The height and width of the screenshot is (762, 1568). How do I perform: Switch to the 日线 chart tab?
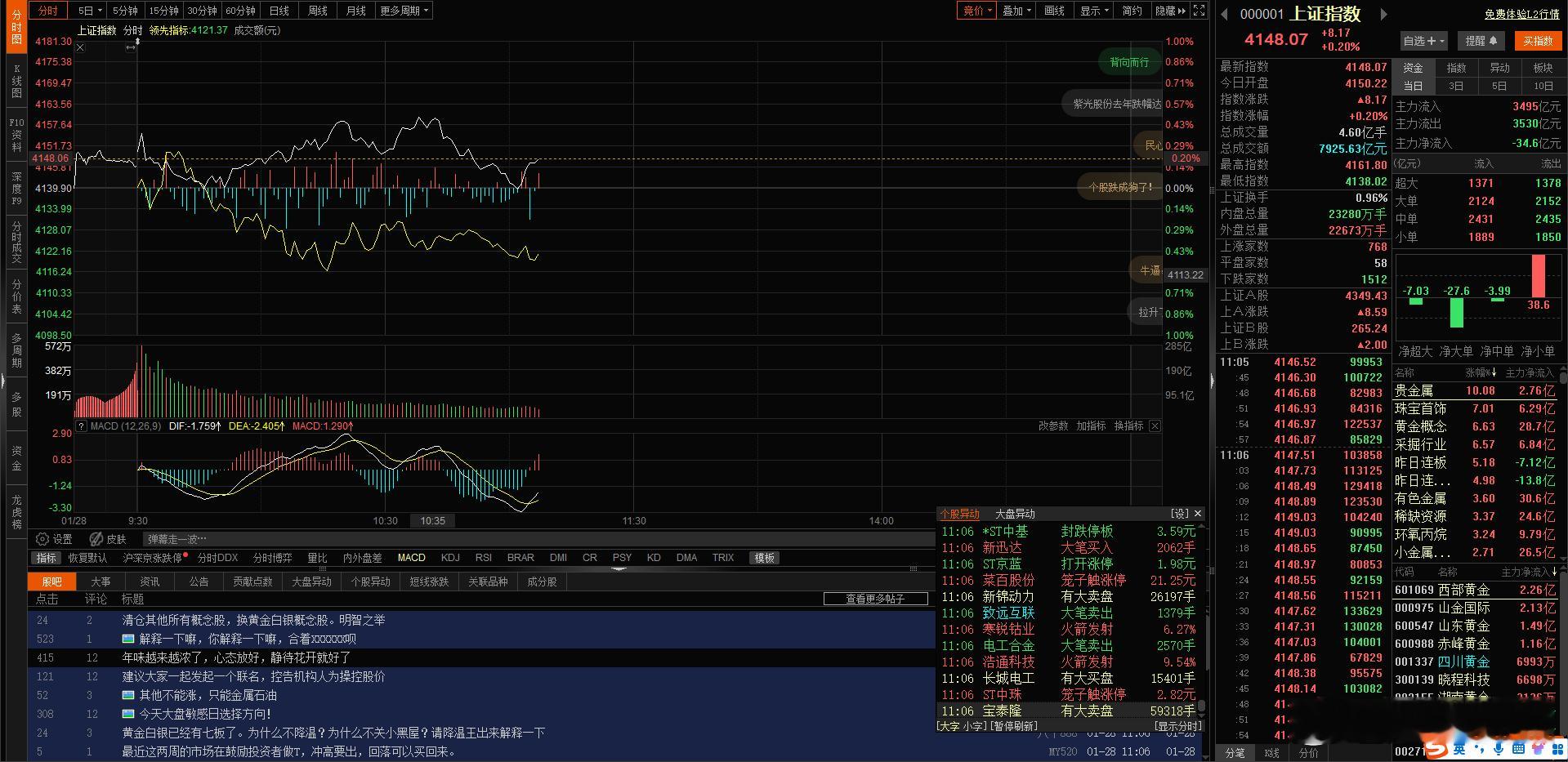[x=279, y=11]
